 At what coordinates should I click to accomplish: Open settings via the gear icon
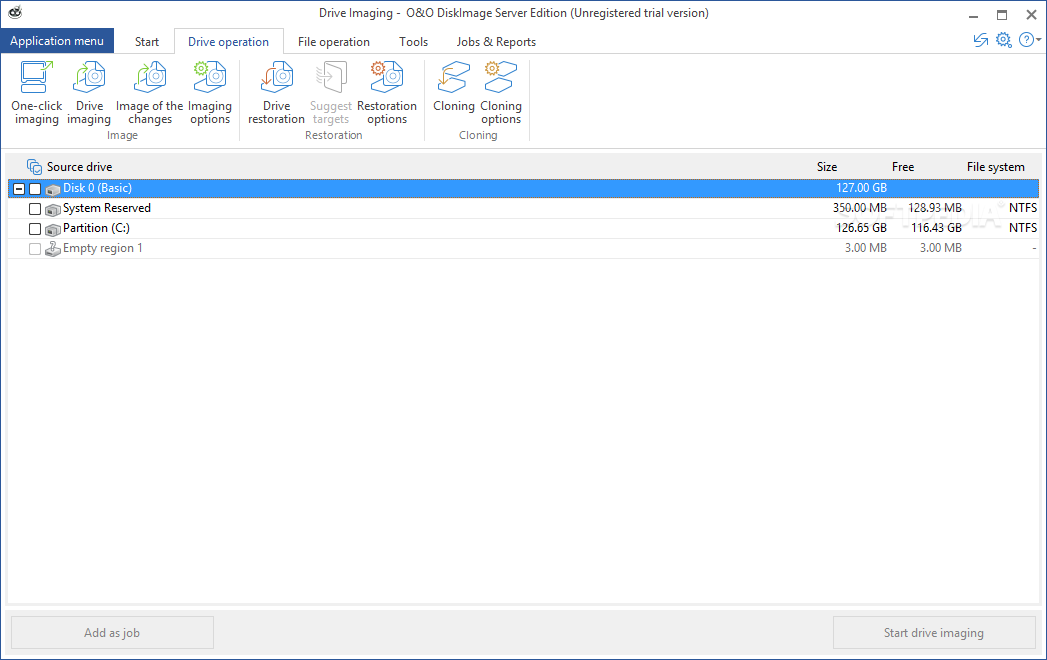click(x=1004, y=40)
